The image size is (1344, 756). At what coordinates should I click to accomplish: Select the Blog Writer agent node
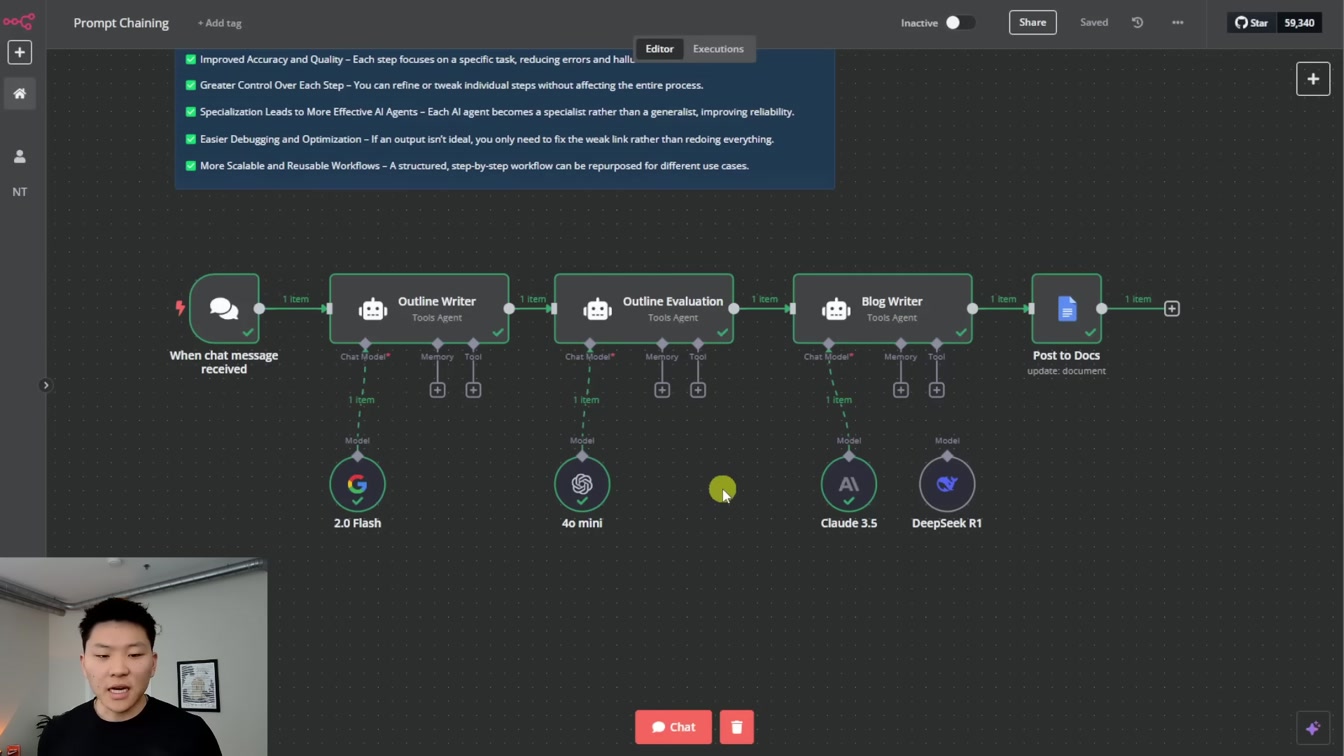[x=882, y=308]
